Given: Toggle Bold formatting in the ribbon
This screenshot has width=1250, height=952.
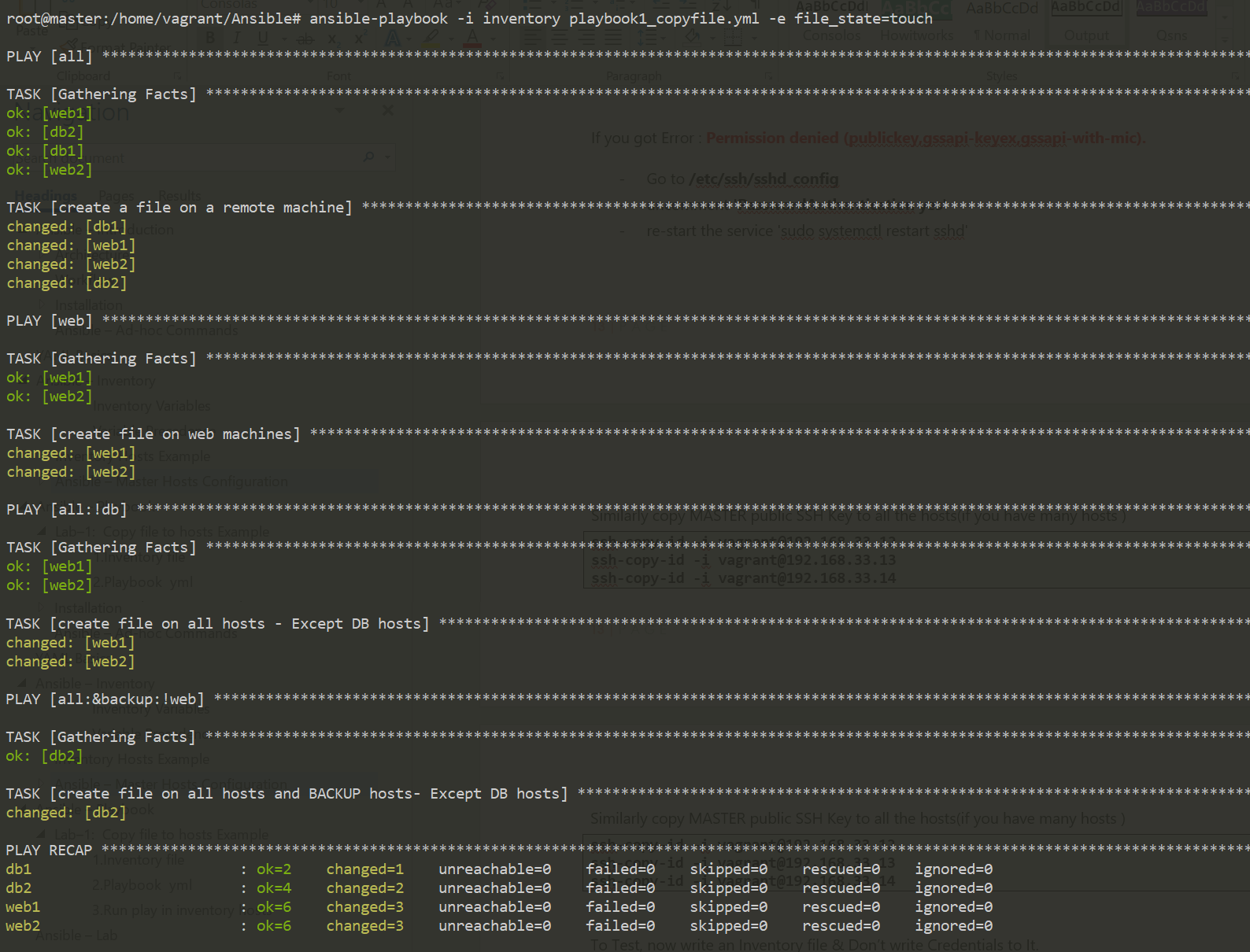Looking at the screenshot, I should point(210,39).
